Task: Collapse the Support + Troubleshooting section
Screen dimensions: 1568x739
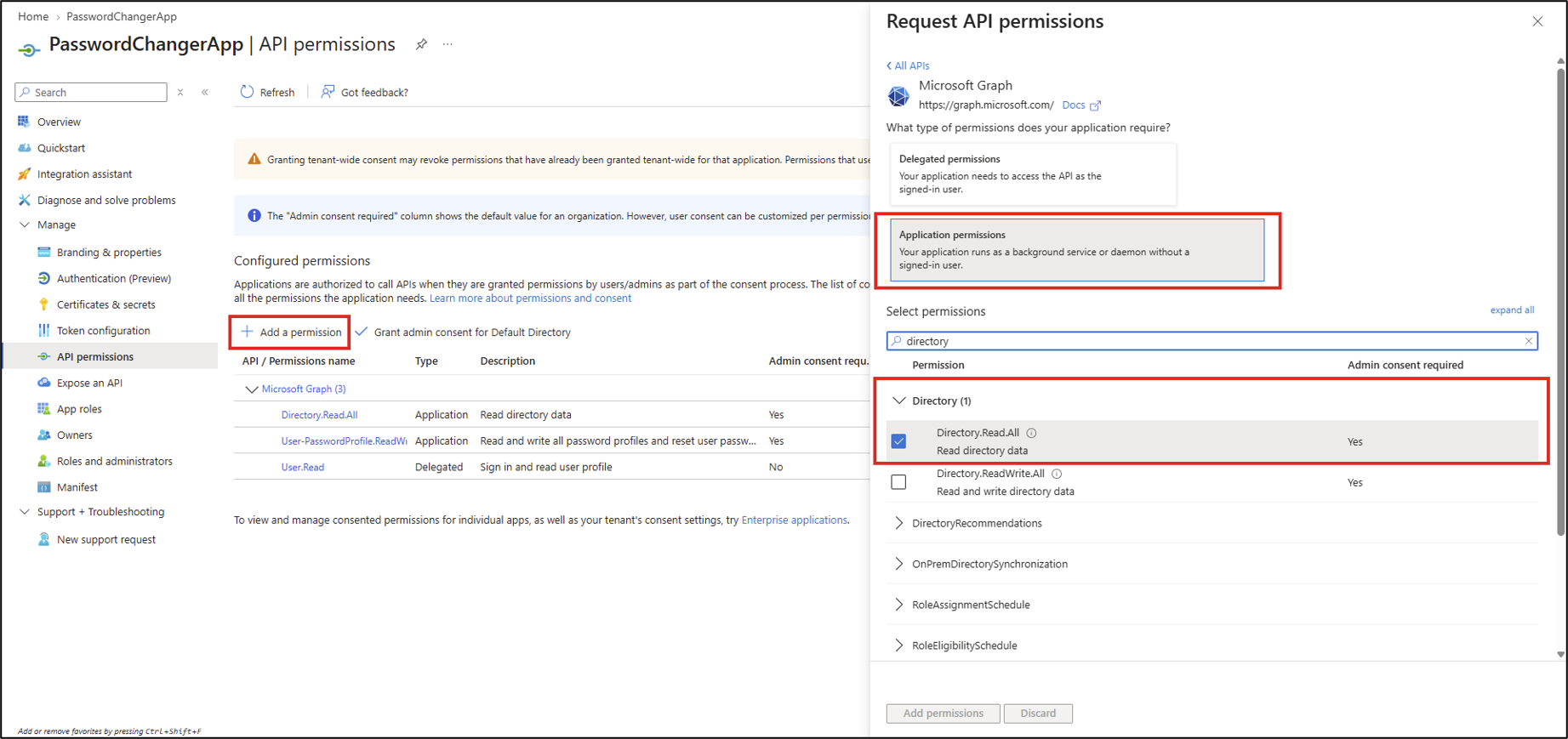Action: 24,512
